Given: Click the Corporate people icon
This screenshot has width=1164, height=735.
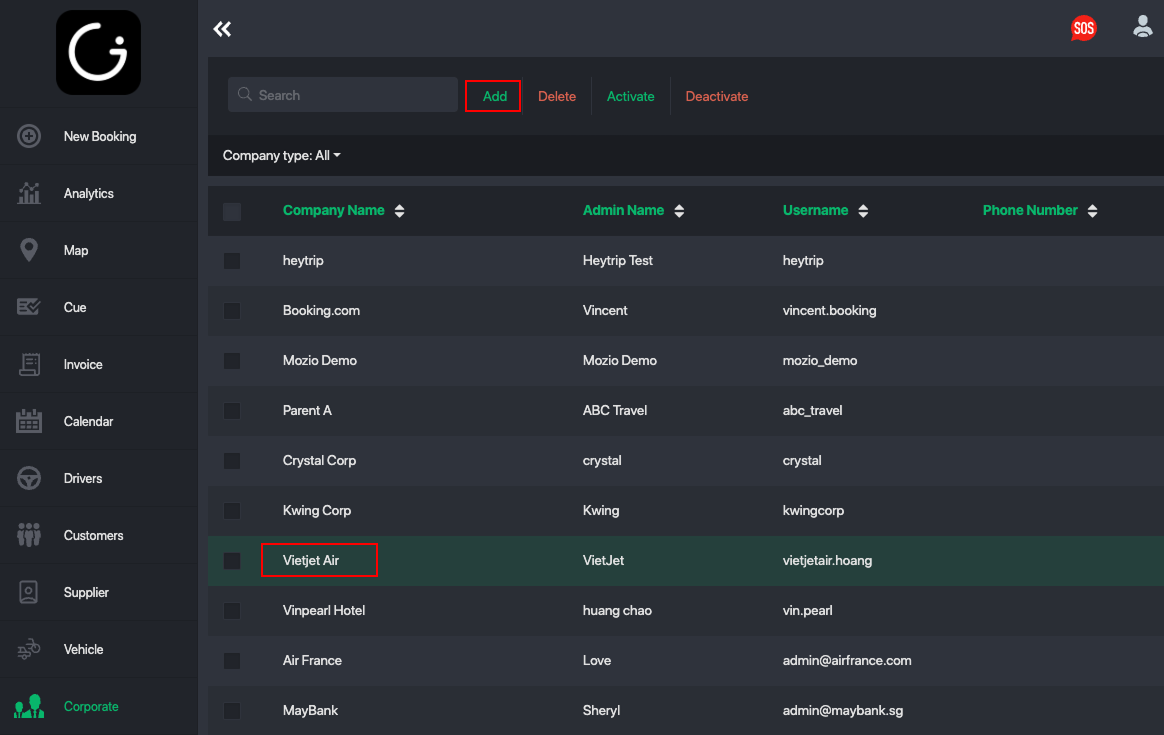Looking at the screenshot, I should (29, 706).
